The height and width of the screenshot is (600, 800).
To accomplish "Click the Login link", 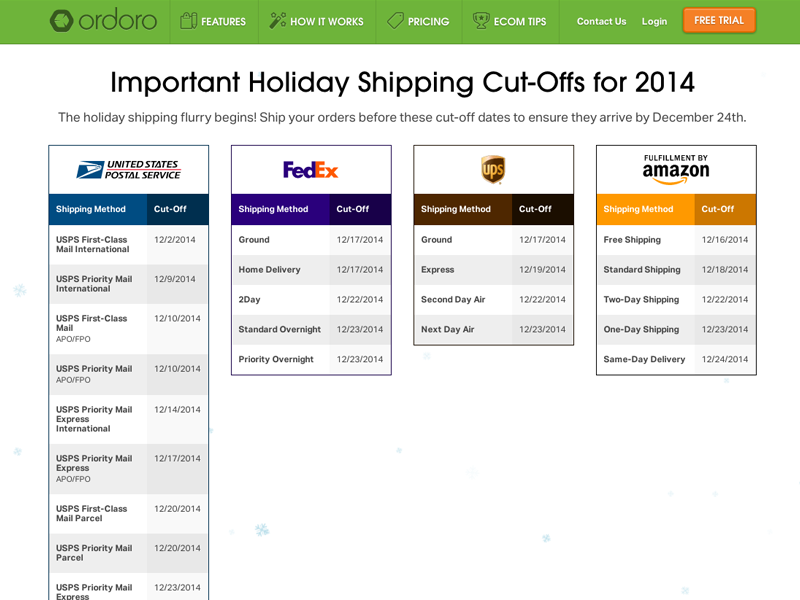I will (x=654, y=21).
